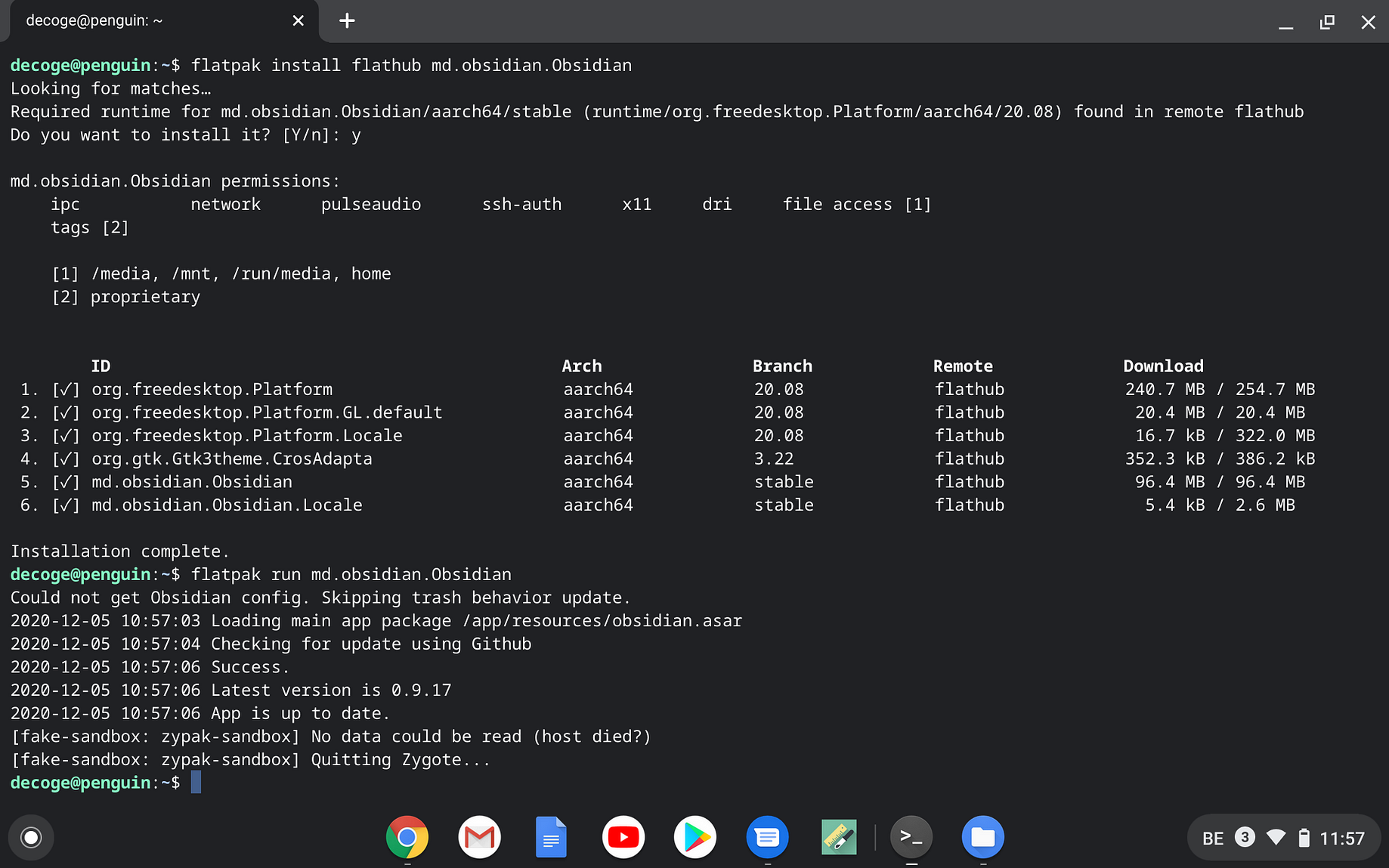
Task: Click '352.3 kB / 386.2 kB' value
Action: tap(1220, 459)
